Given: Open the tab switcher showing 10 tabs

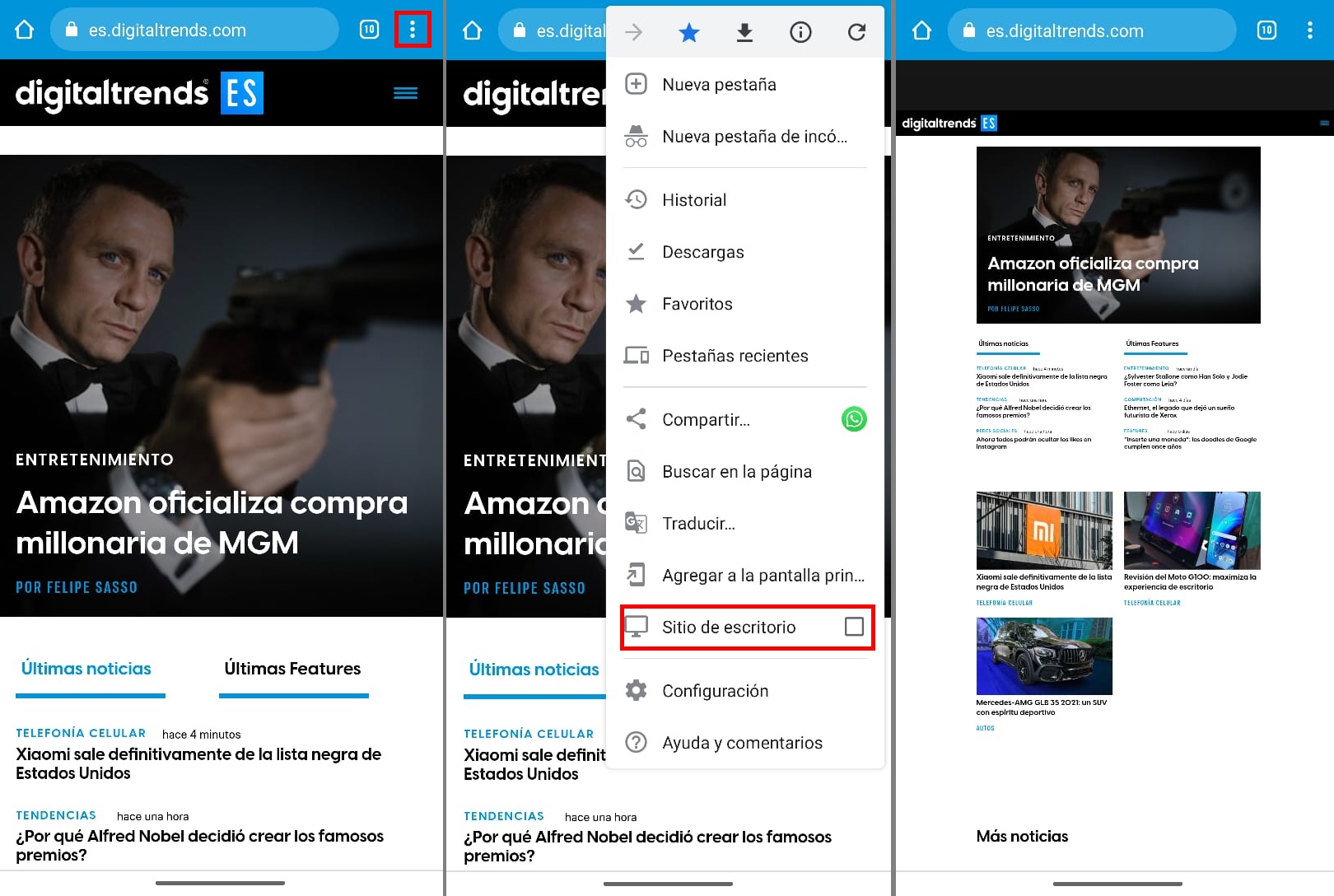Looking at the screenshot, I should pos(368,29).
